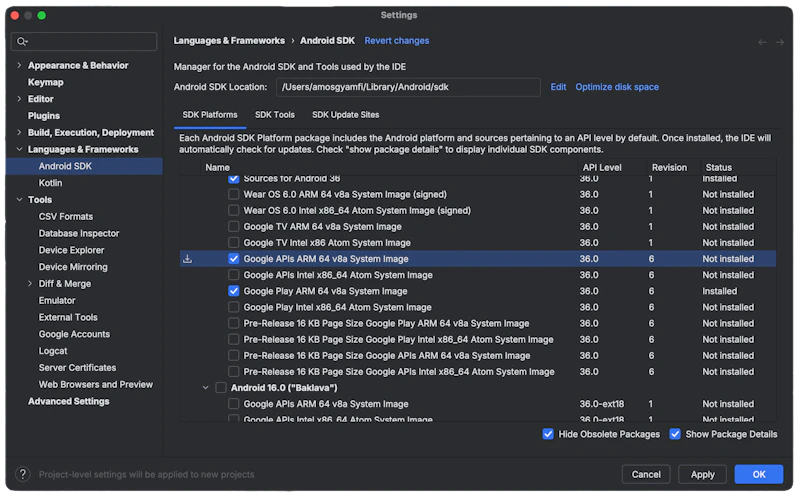Screen dimensions: 800x497
Task: Click the forward navigation arrow
Action: 780,42
